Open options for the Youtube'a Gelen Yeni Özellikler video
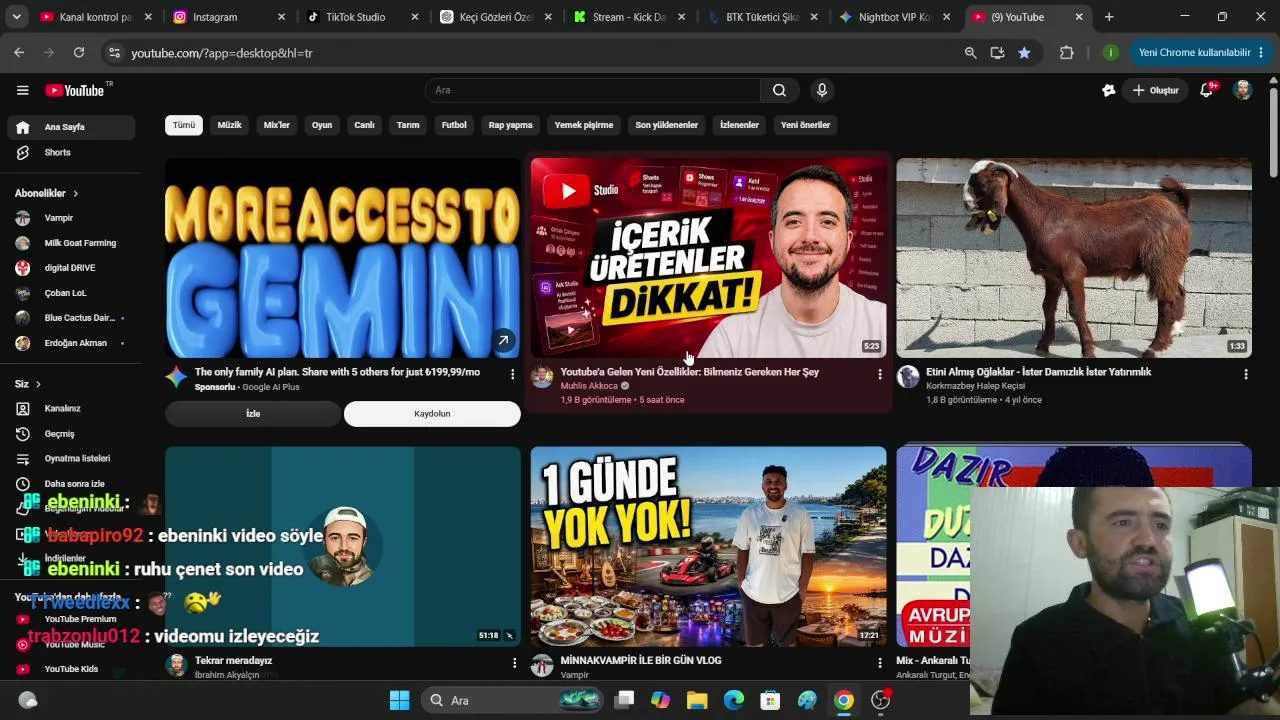Viewport: 1280px width, 720px height. click(x=880, y=374)
